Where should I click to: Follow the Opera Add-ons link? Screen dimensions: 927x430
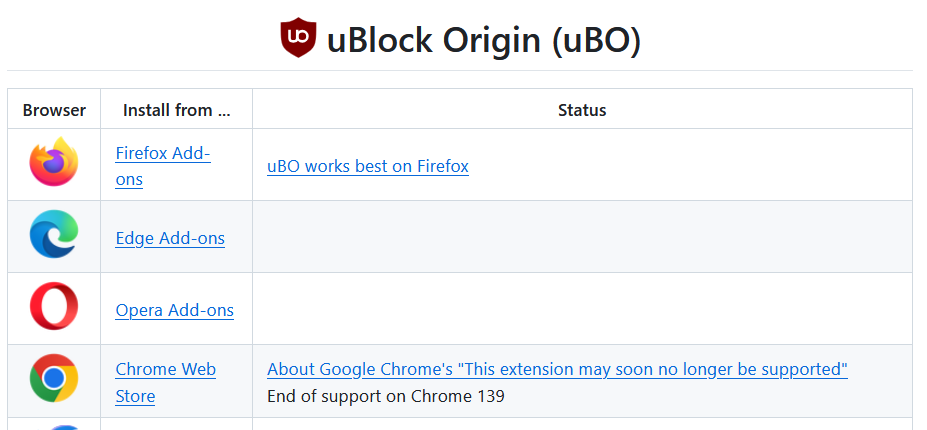(174, 310)
